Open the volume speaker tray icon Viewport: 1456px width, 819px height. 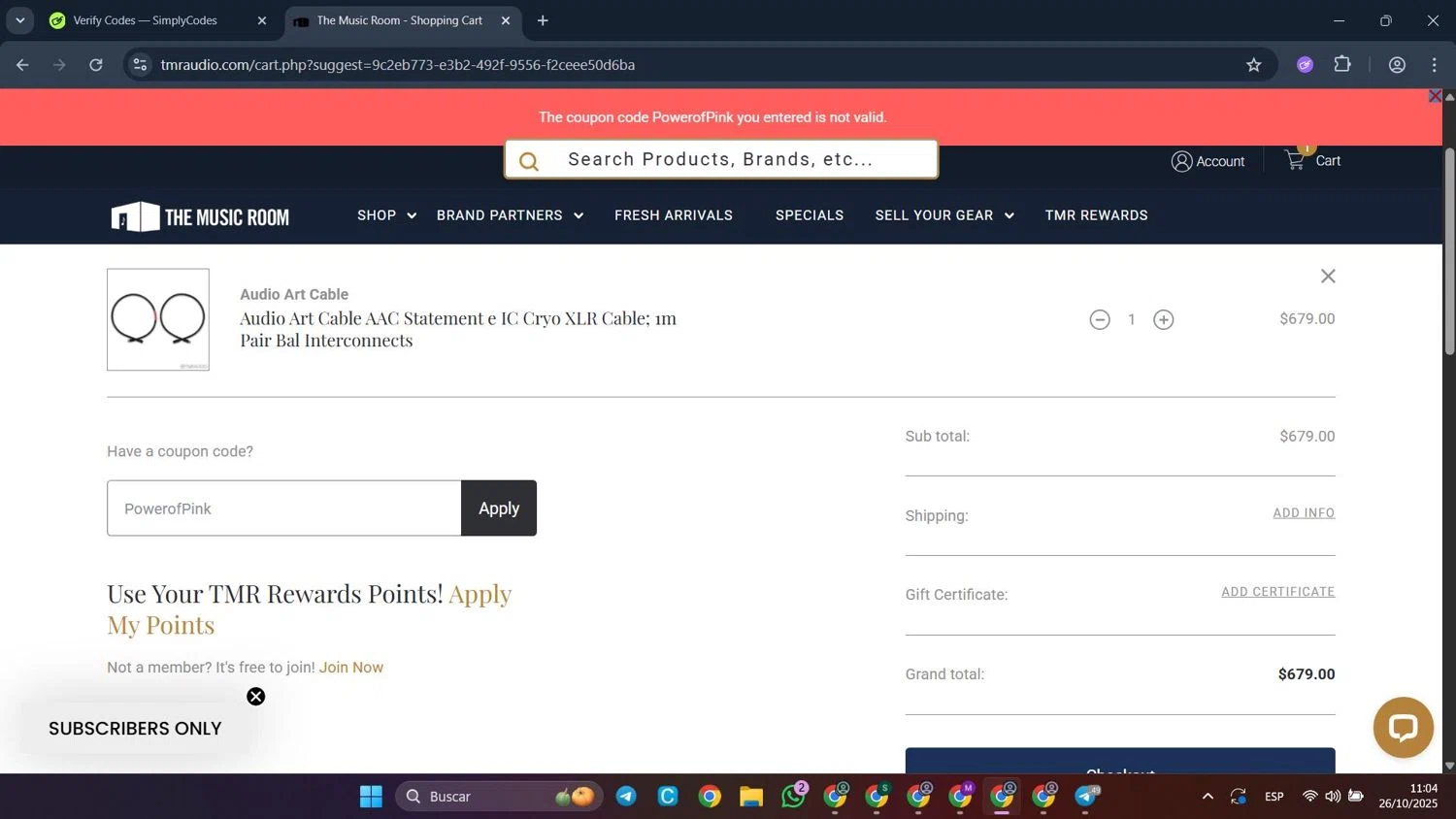click(1333, 797)
